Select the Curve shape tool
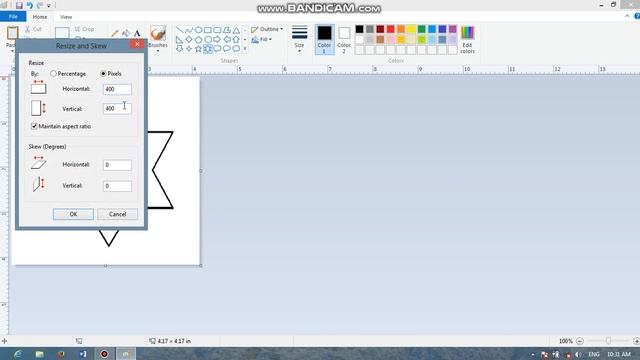 pyautogui.click(x=189, y=30)
